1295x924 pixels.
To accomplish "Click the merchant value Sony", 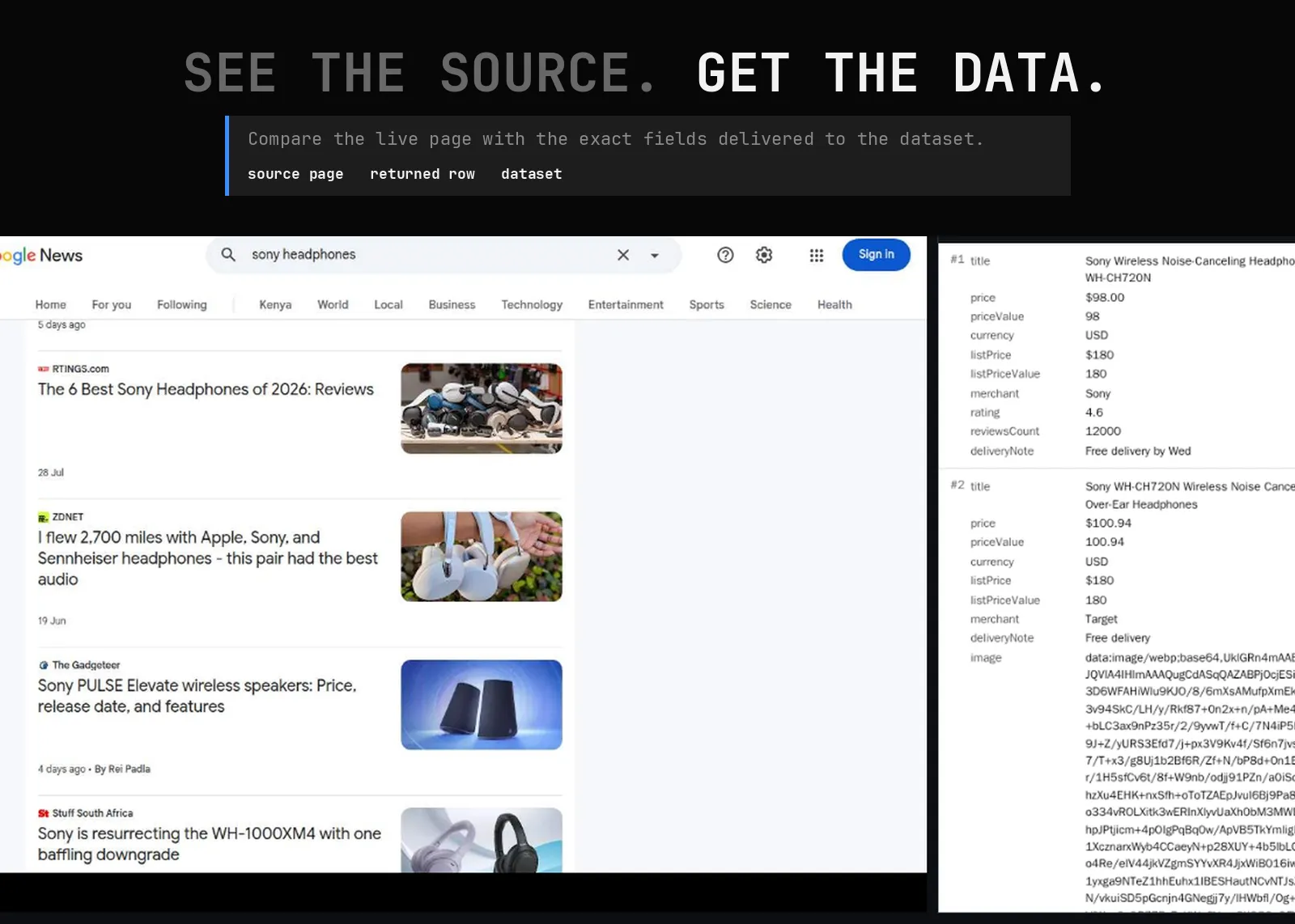I will (x=1098, y=394).
